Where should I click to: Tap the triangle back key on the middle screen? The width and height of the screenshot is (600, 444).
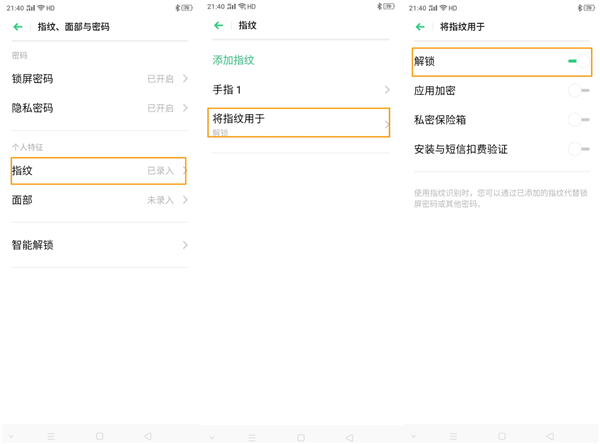(349, 437)
